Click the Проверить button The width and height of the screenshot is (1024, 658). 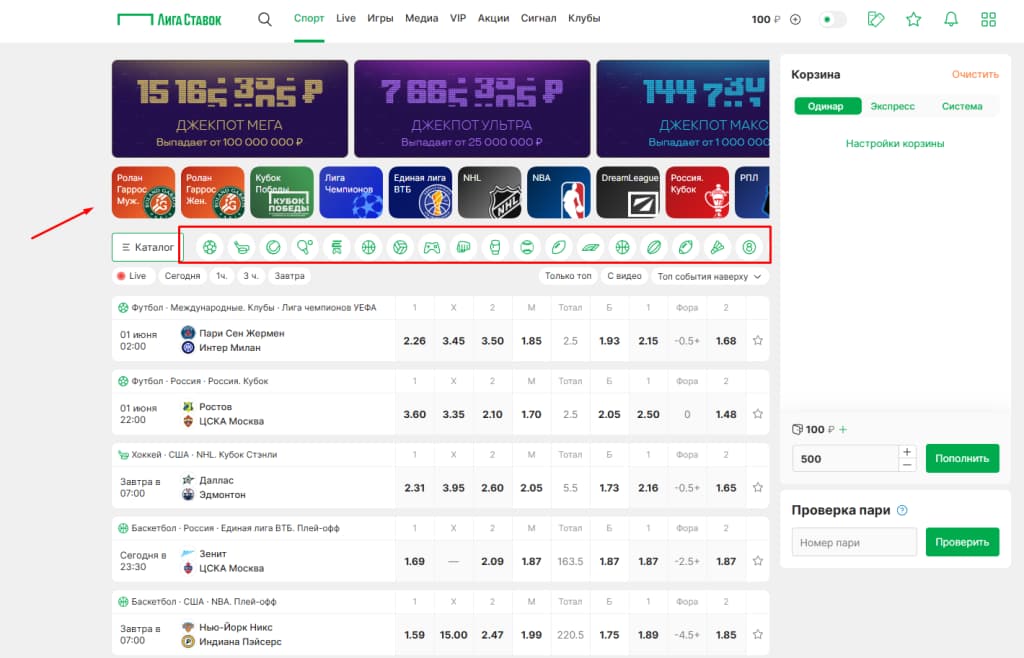[x=962, y=542]
